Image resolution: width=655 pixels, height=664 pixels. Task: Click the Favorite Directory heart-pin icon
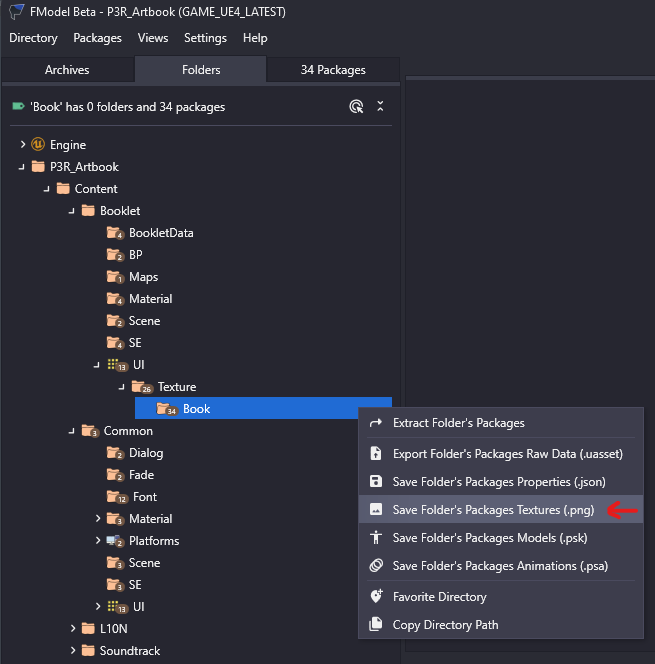click(376, 597)
